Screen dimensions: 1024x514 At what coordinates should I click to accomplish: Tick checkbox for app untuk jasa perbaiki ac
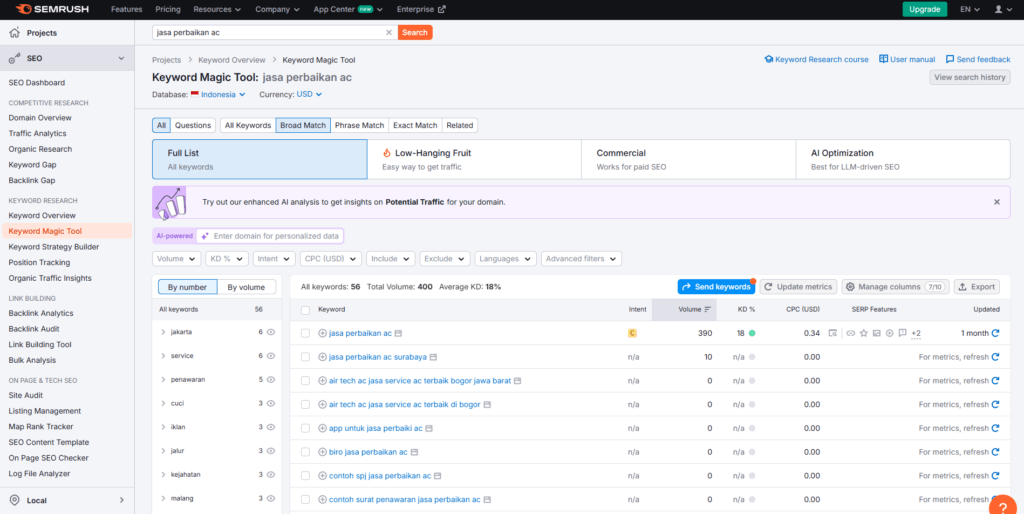click(306, 428)
